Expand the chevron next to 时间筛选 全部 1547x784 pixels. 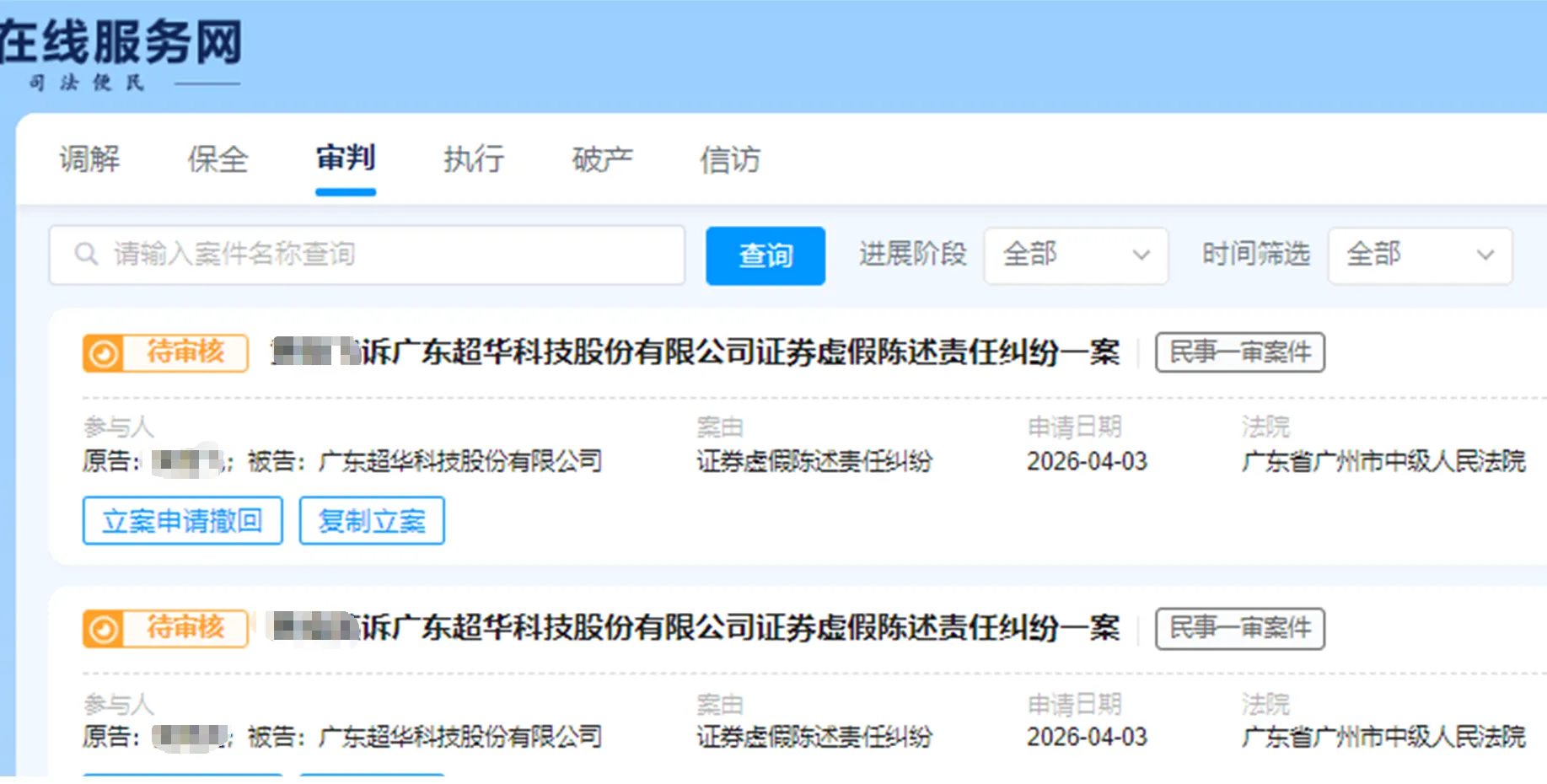[1485, 255]
